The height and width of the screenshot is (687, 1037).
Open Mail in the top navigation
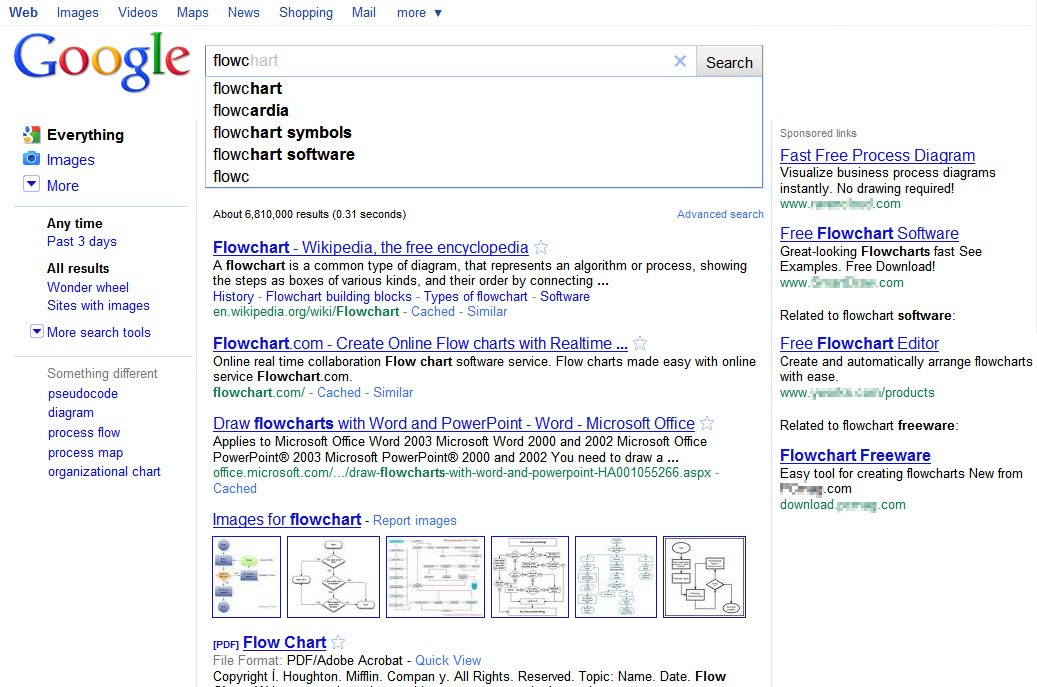364,13
